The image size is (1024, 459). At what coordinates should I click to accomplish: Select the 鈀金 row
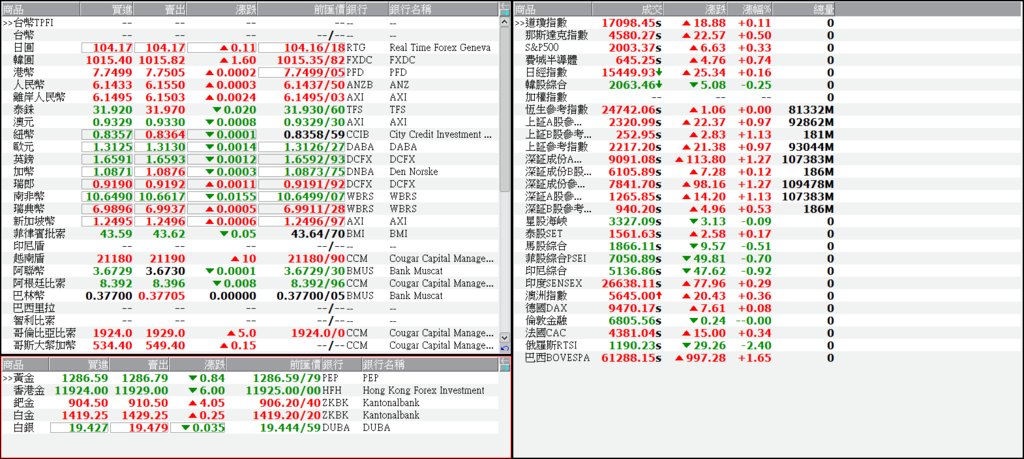click(249, 403)
